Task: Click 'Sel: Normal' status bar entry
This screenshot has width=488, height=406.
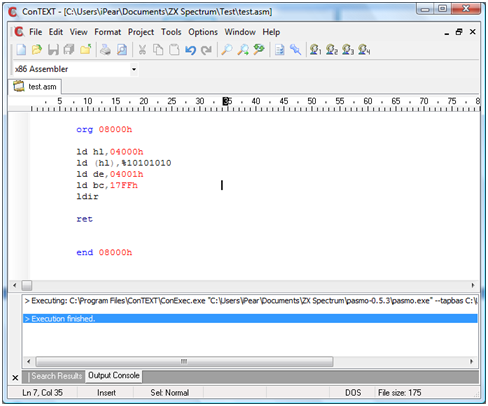Action: coord(169,393)
